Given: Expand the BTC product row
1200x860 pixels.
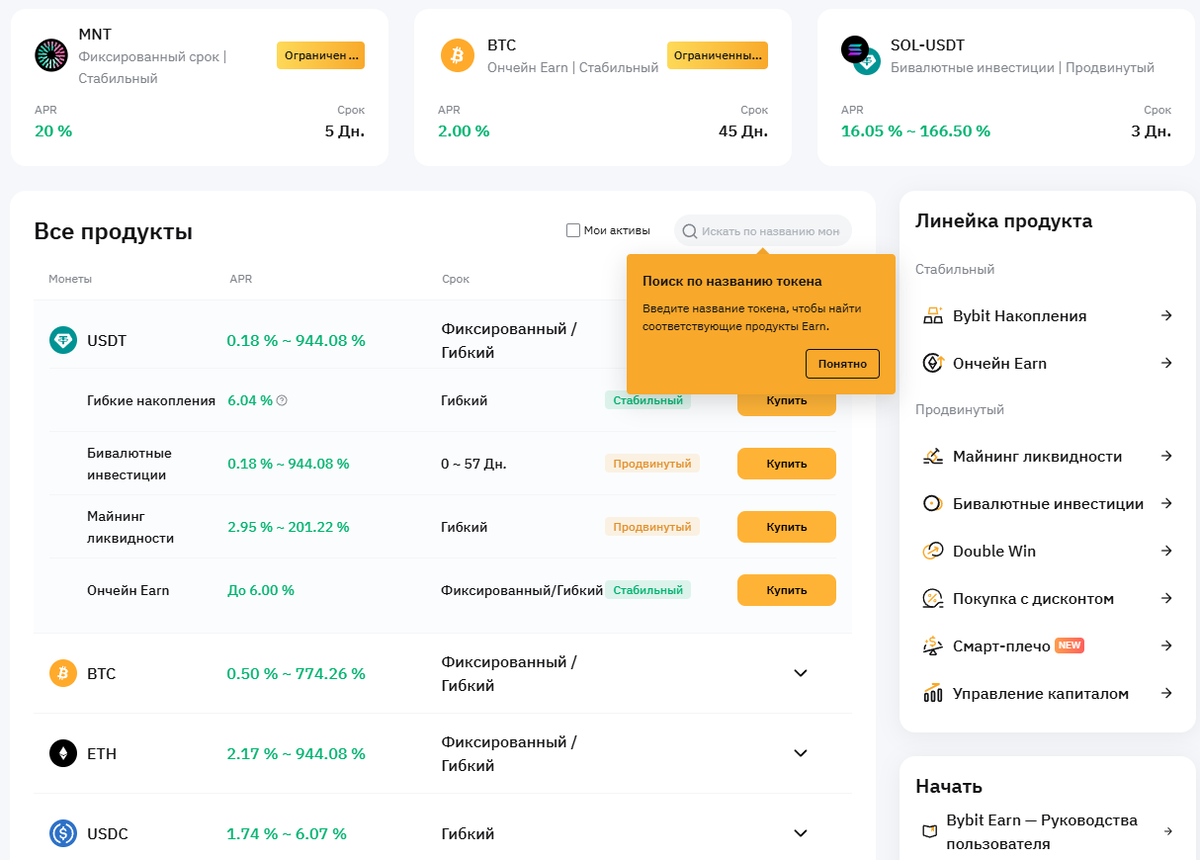Looking at the screenshot, I should [800, 673].
